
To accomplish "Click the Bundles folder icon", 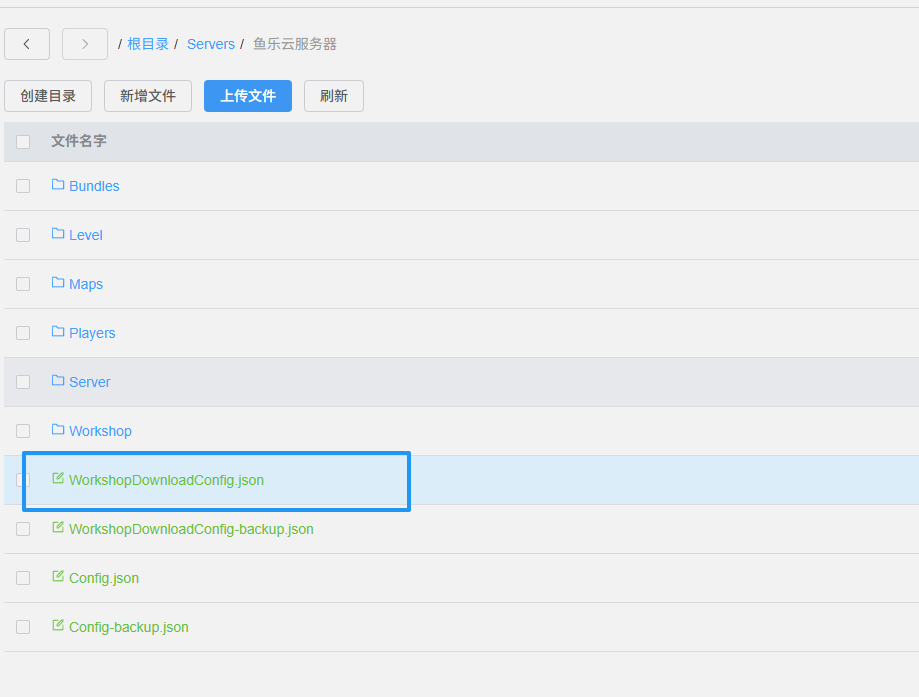I will 58,185.
